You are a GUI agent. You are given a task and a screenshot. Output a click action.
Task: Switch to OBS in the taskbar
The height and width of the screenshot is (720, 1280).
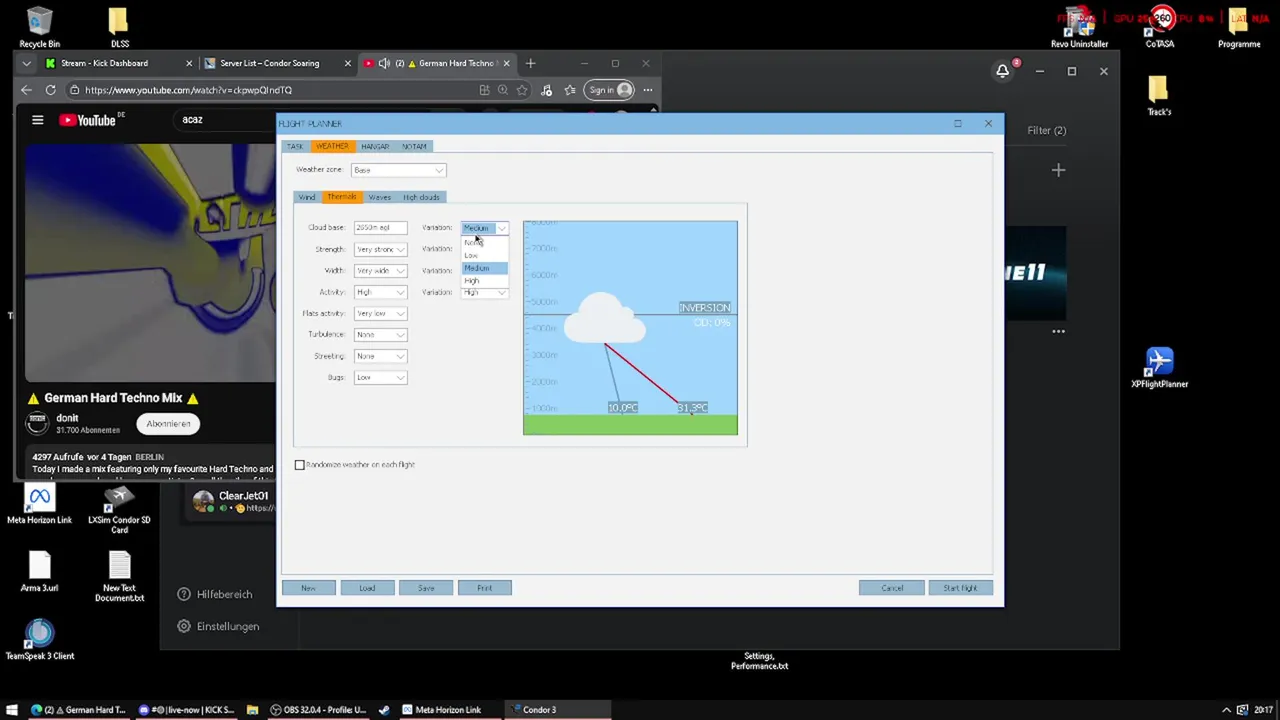(319, 710)
